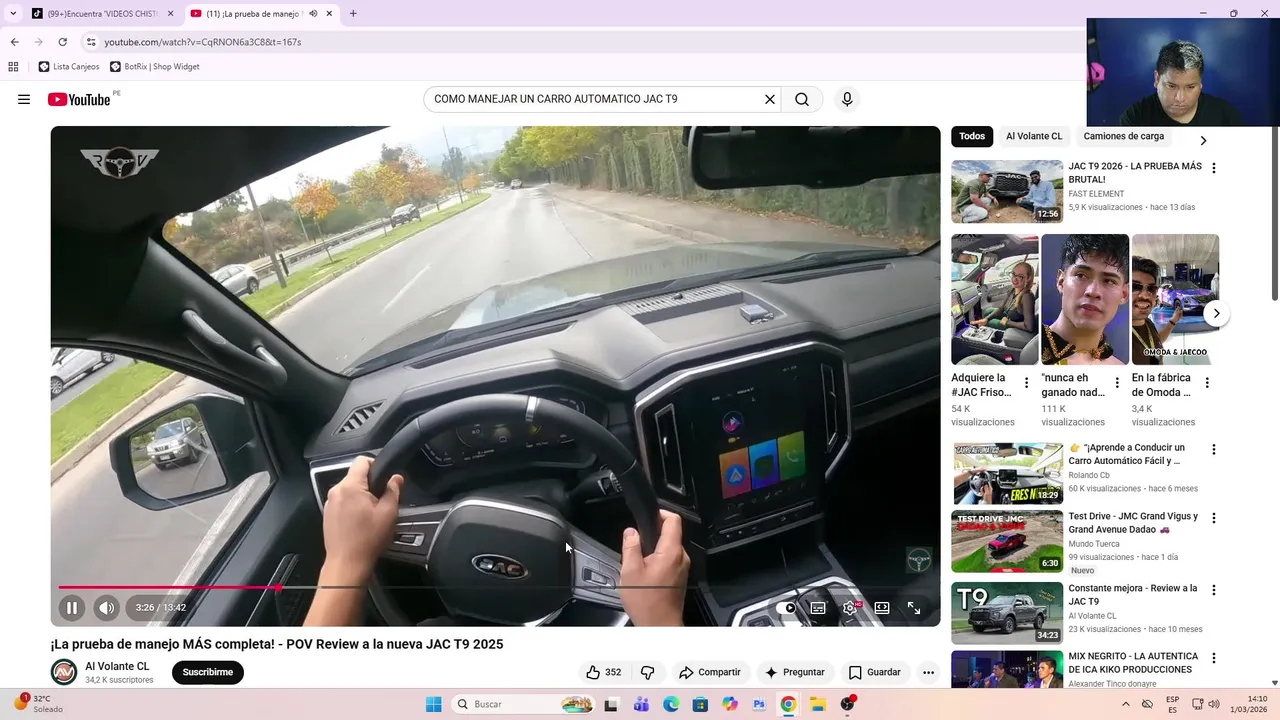
Task: Open Al Volante CL channel avatar
Action: click(x=64, y=672)
